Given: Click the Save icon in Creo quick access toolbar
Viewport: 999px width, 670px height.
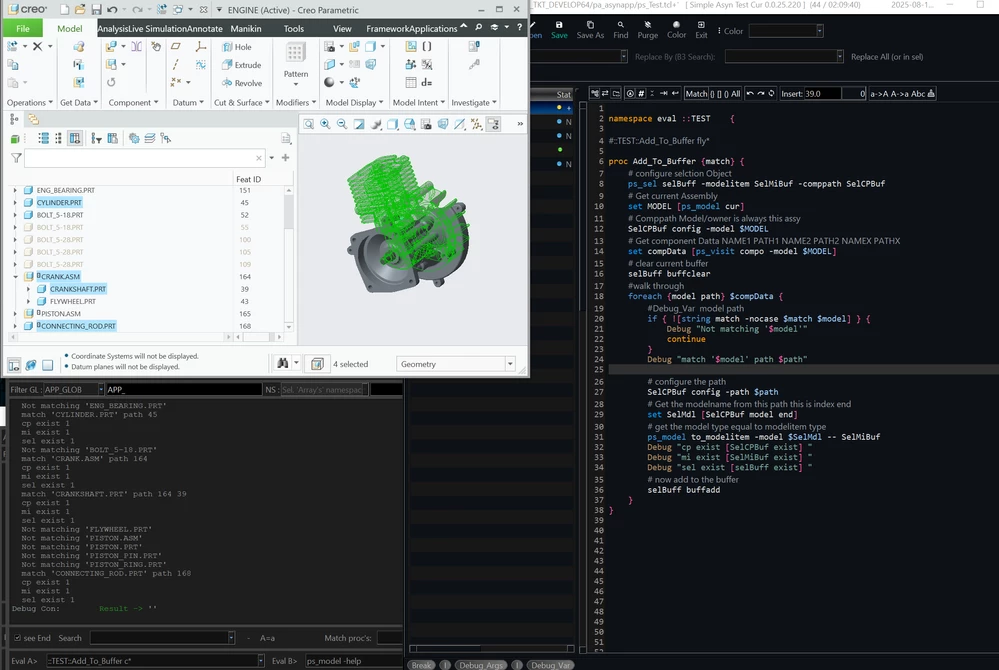Looking at the screenshot, I should tap(96, 10).
